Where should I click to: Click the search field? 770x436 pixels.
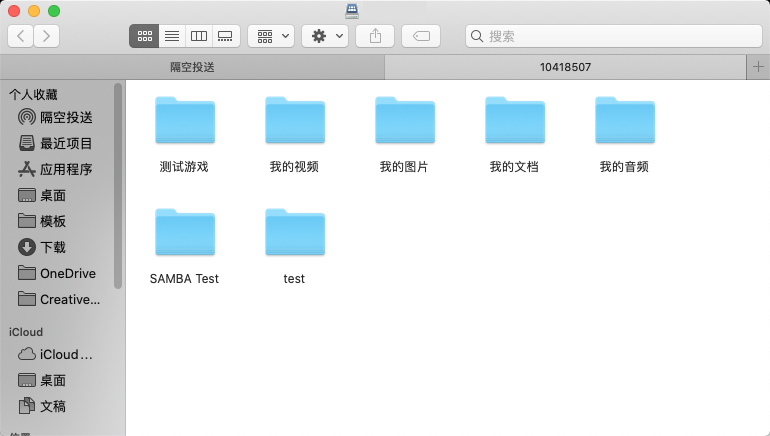tap(610, 36)
